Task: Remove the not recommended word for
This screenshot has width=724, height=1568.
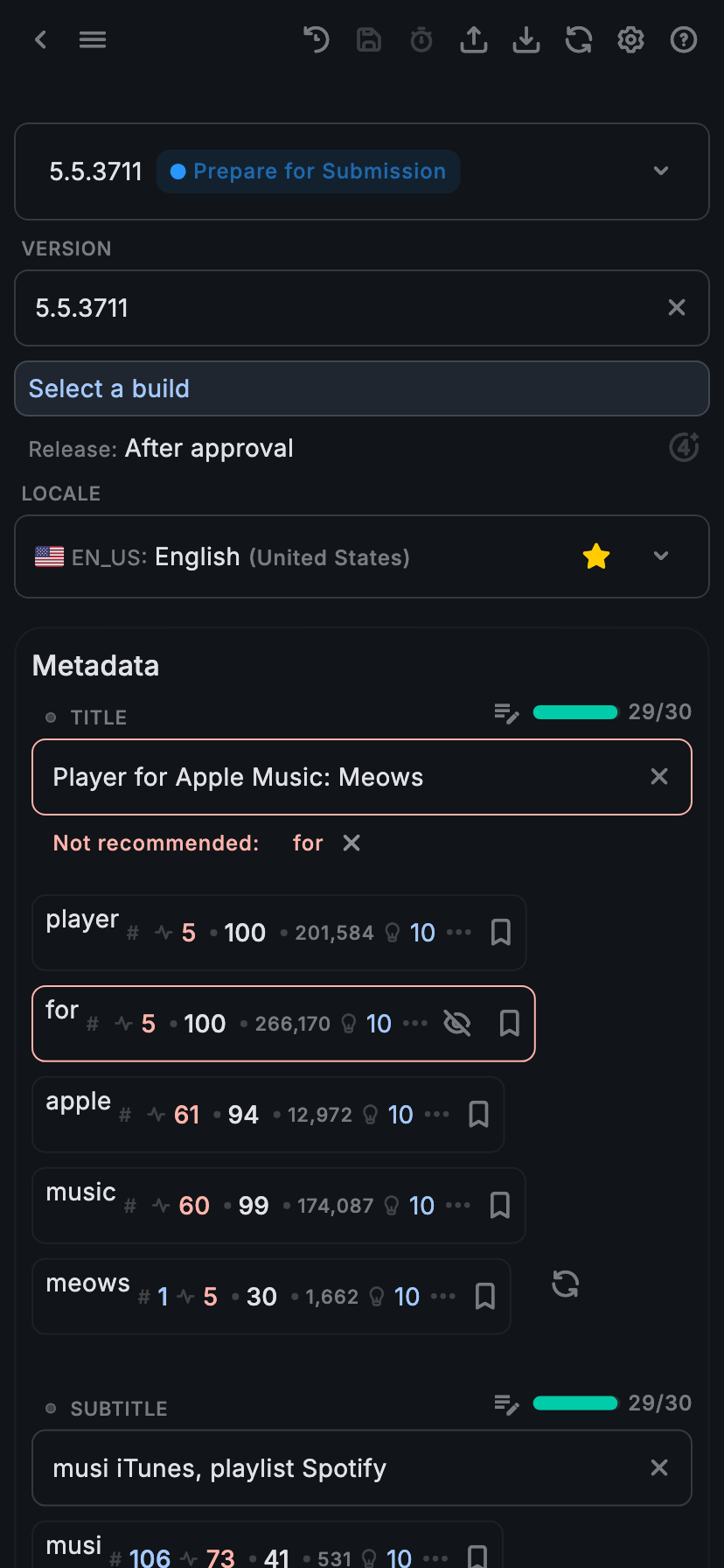Action: 351,843
